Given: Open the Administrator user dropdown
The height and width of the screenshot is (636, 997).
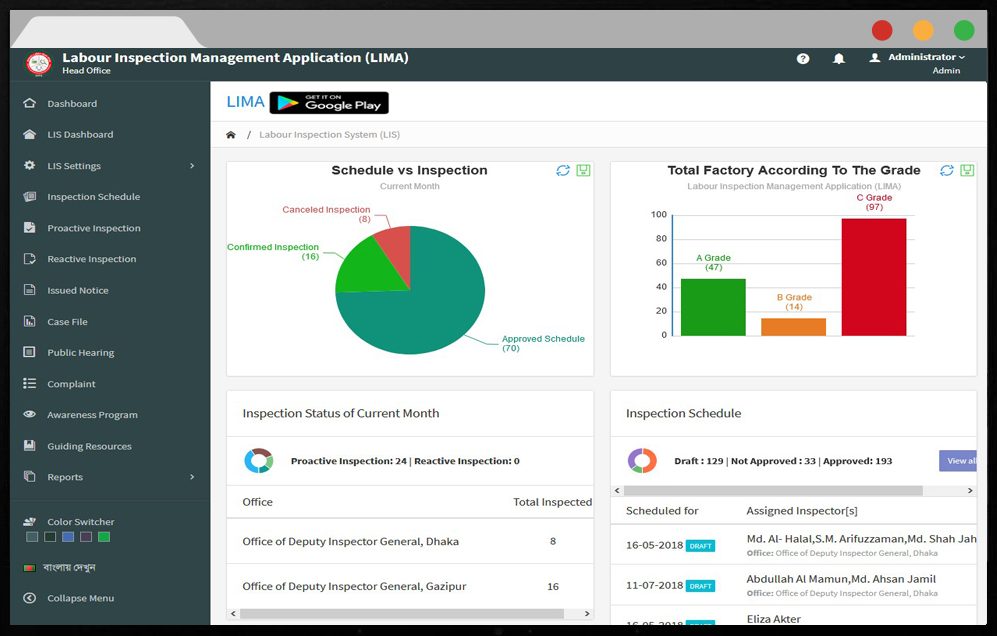Looking at the screenshot, I should [917, 57].
